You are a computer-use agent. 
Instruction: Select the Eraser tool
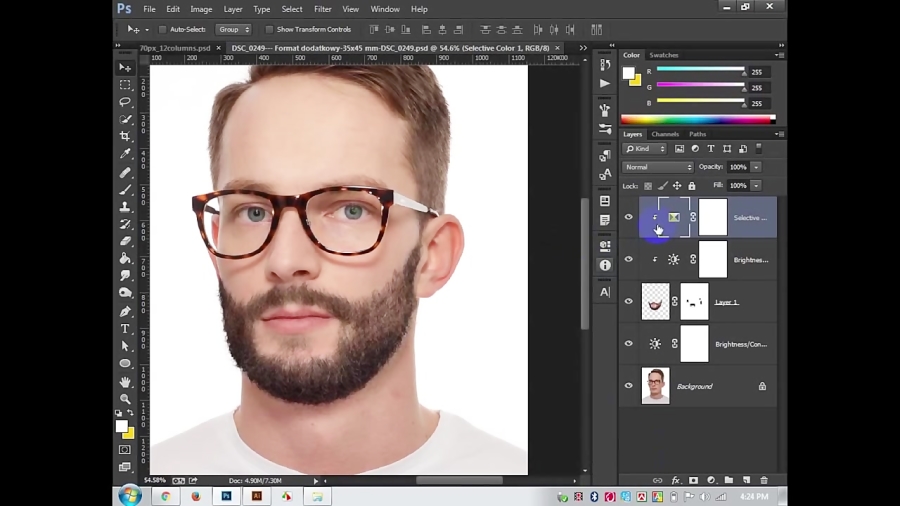(125, 241)
